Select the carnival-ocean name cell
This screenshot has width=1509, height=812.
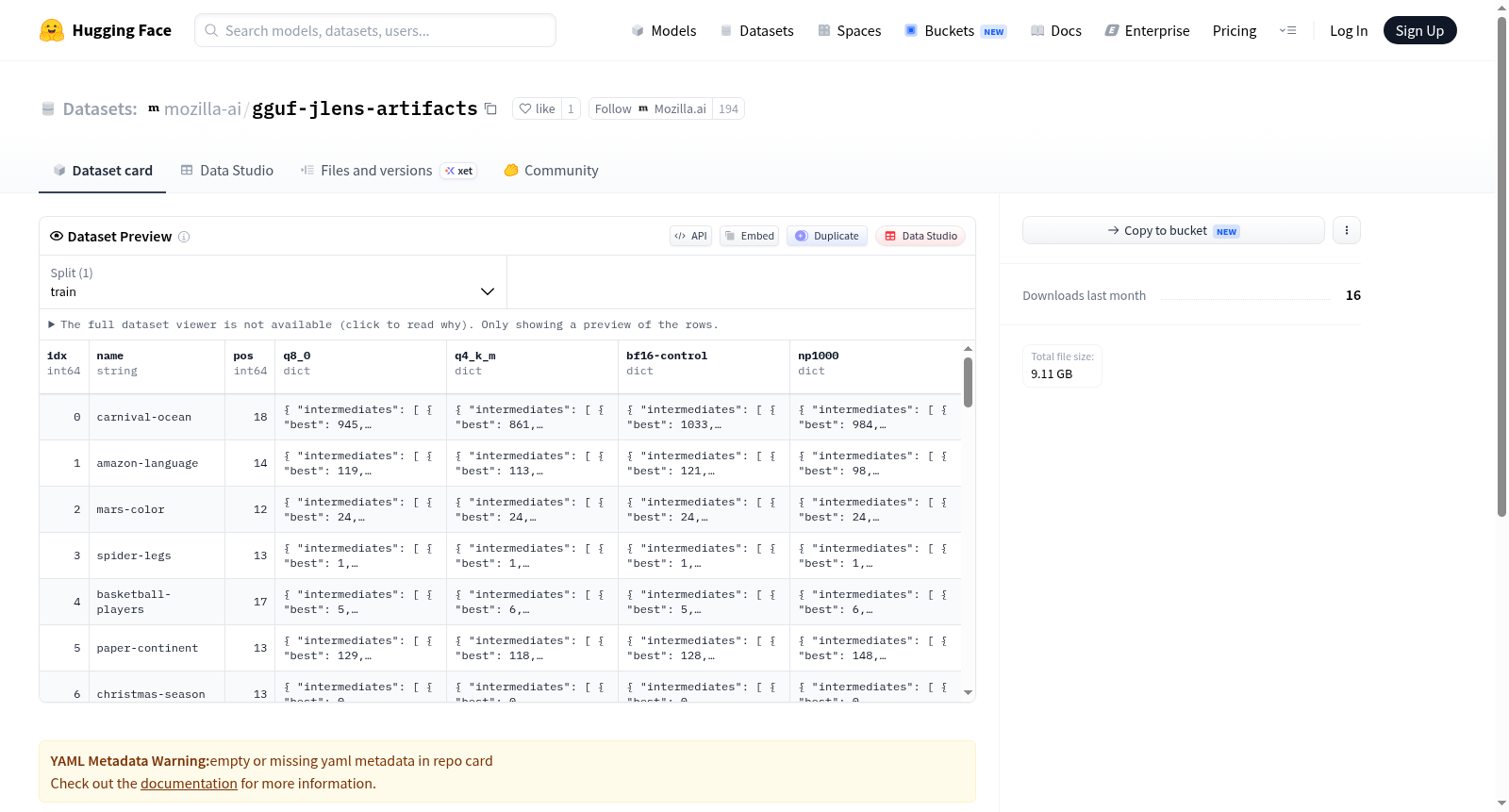(157, 417)
